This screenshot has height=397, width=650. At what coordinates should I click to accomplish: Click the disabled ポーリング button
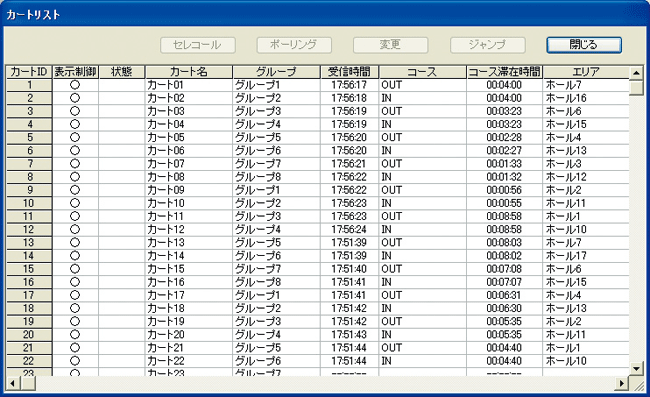click(294, 45)
